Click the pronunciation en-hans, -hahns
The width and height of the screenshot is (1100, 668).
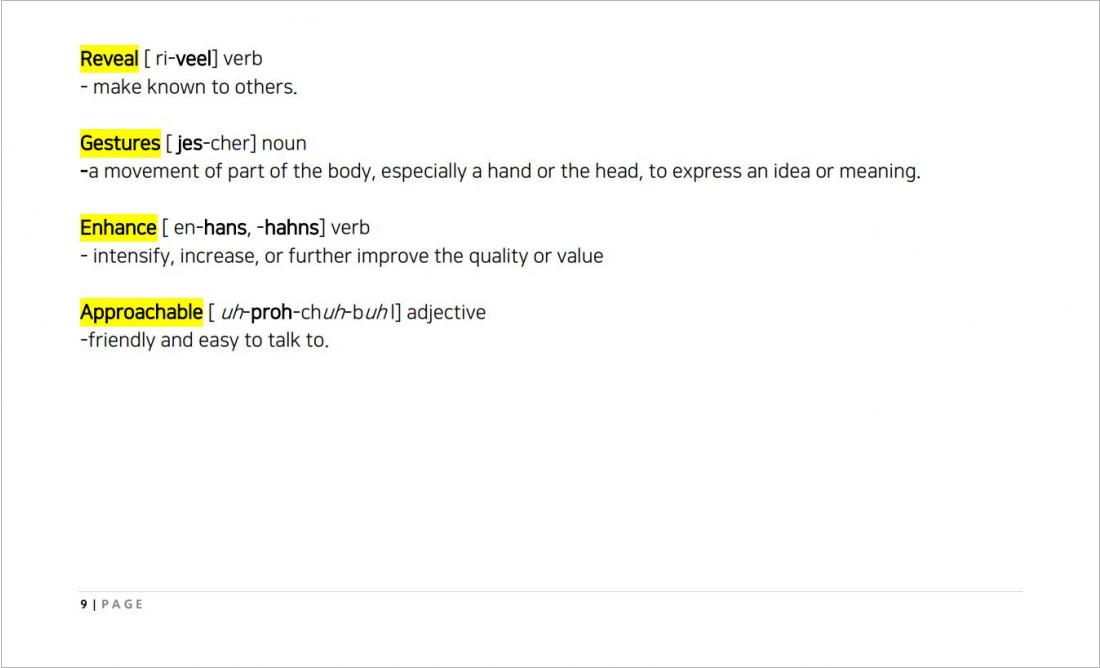pos(243,227)
